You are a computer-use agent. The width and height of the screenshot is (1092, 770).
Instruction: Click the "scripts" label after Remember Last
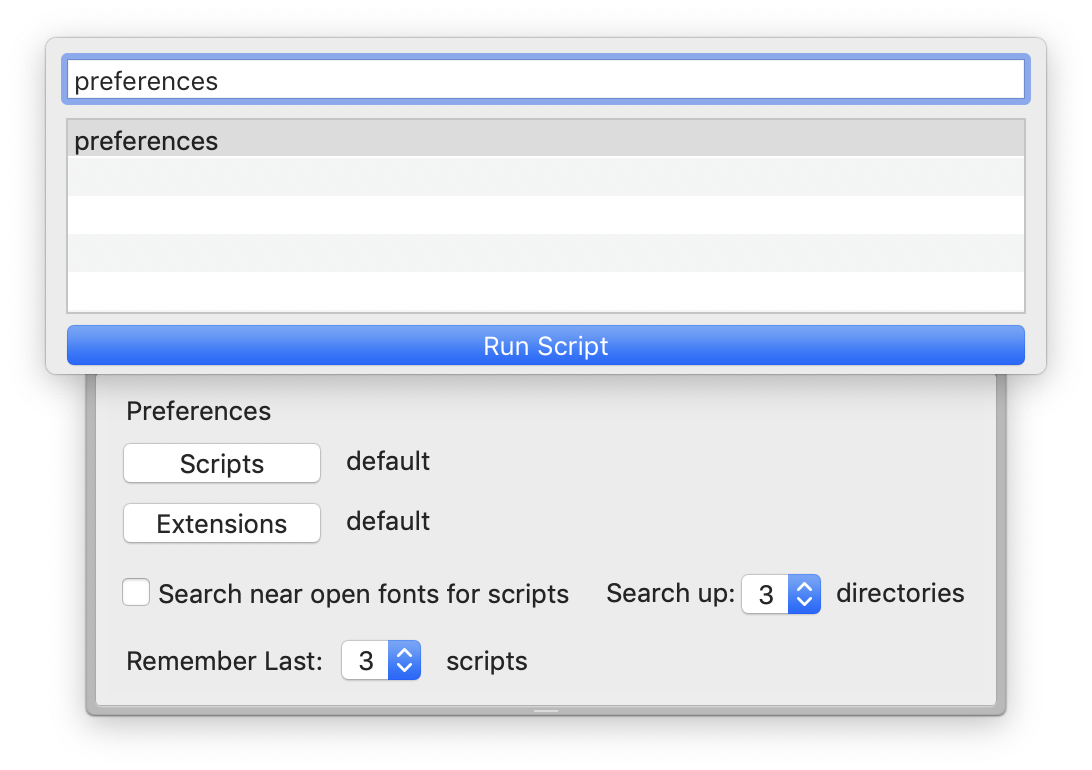click(x=487, y=661)
